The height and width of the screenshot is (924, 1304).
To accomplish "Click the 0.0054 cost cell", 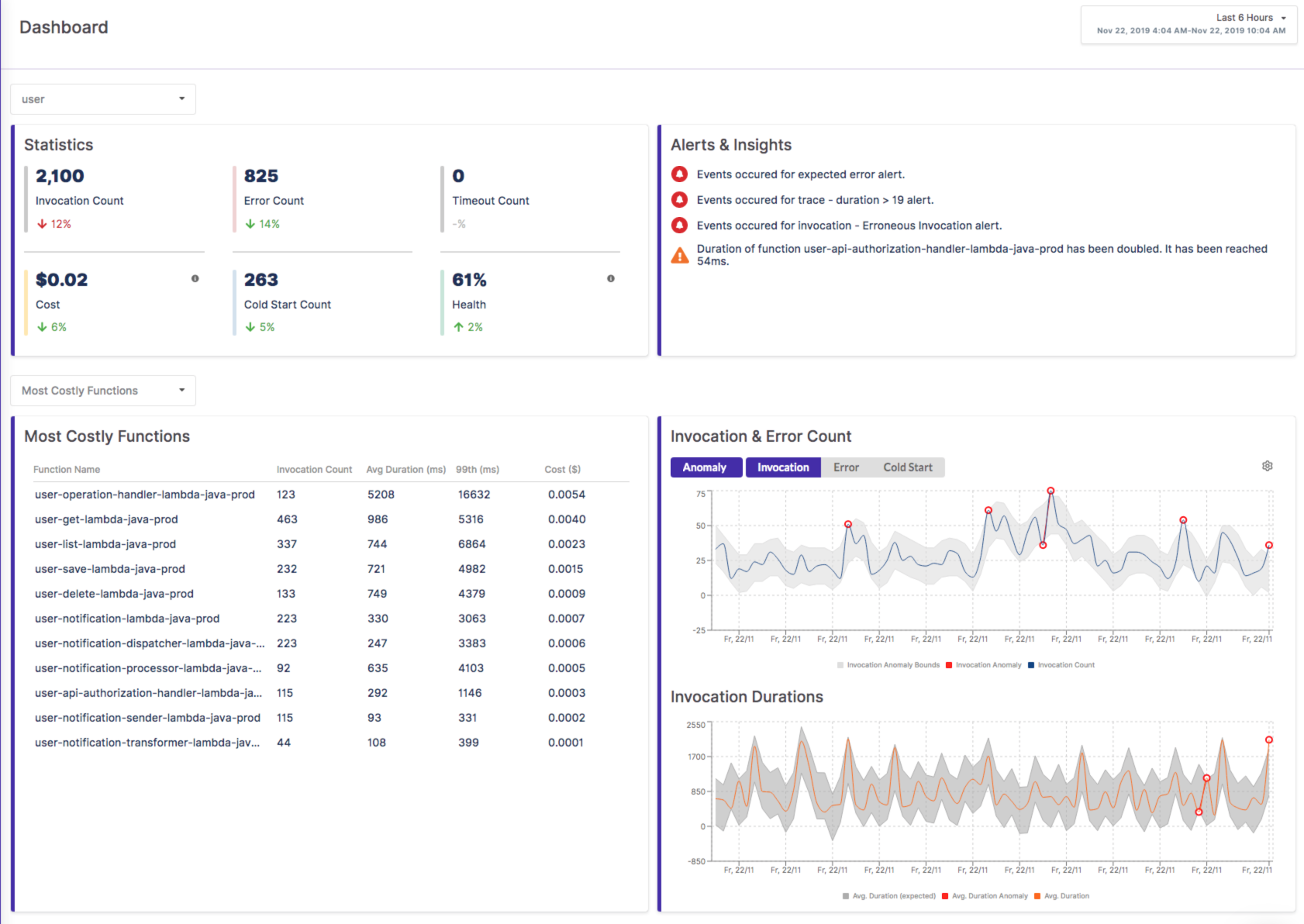I will click(x=567, y=495).
